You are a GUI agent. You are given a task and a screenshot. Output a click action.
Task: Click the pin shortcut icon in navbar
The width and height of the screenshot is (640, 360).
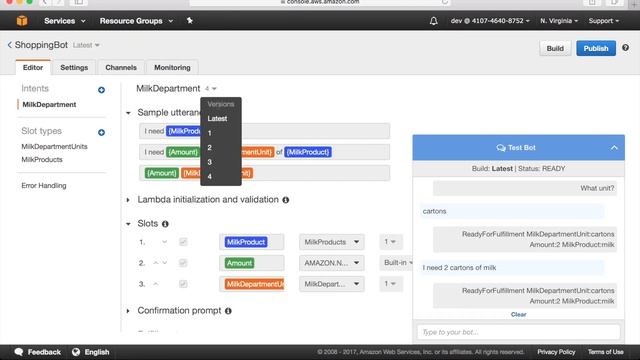pos(190,20)
